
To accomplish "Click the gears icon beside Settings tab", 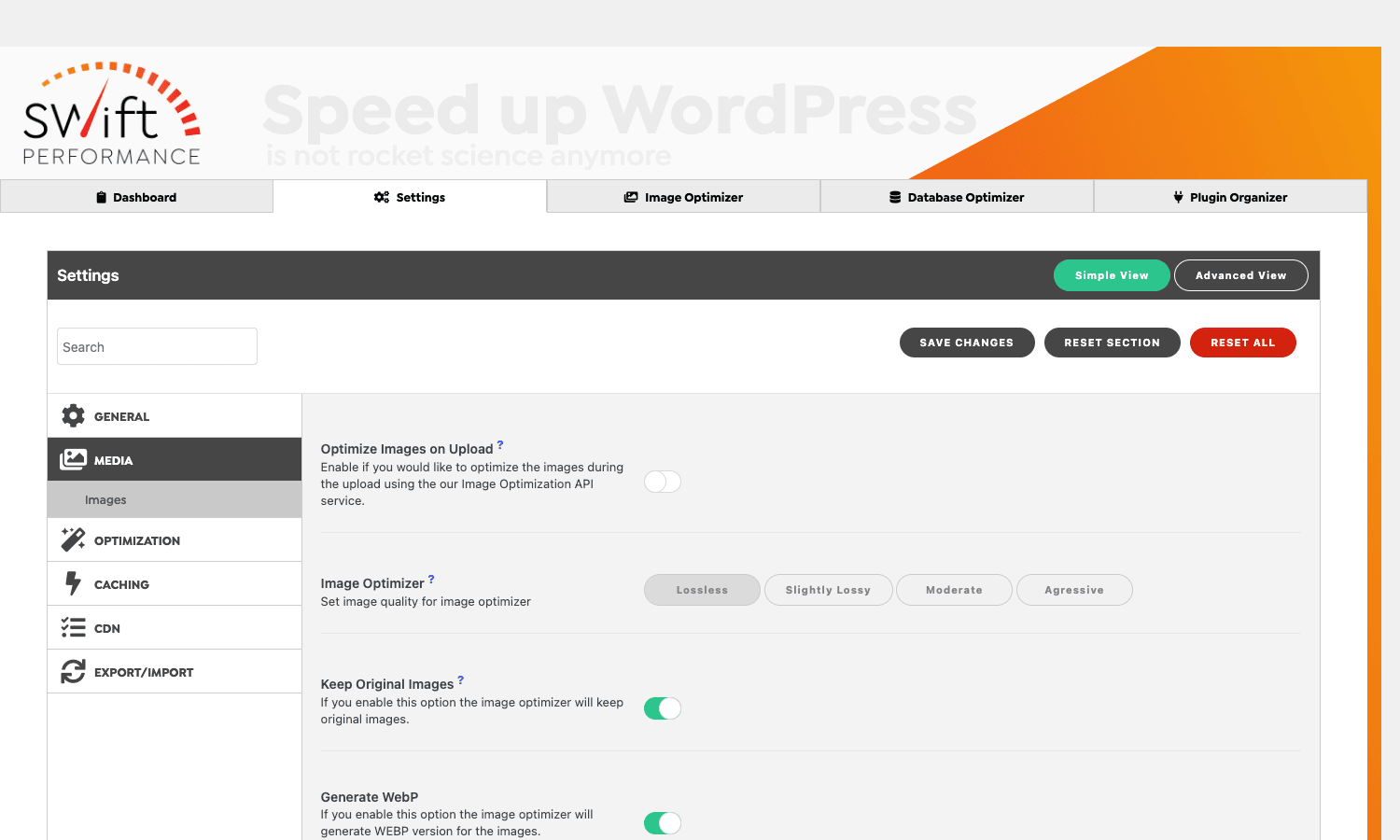I will pos(382,197).
